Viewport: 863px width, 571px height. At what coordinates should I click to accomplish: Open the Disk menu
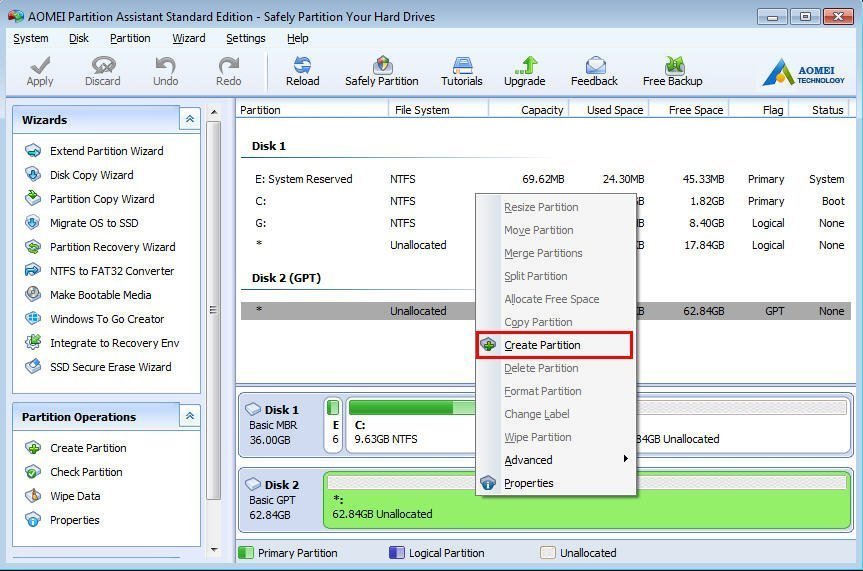[x=79, y=39]
